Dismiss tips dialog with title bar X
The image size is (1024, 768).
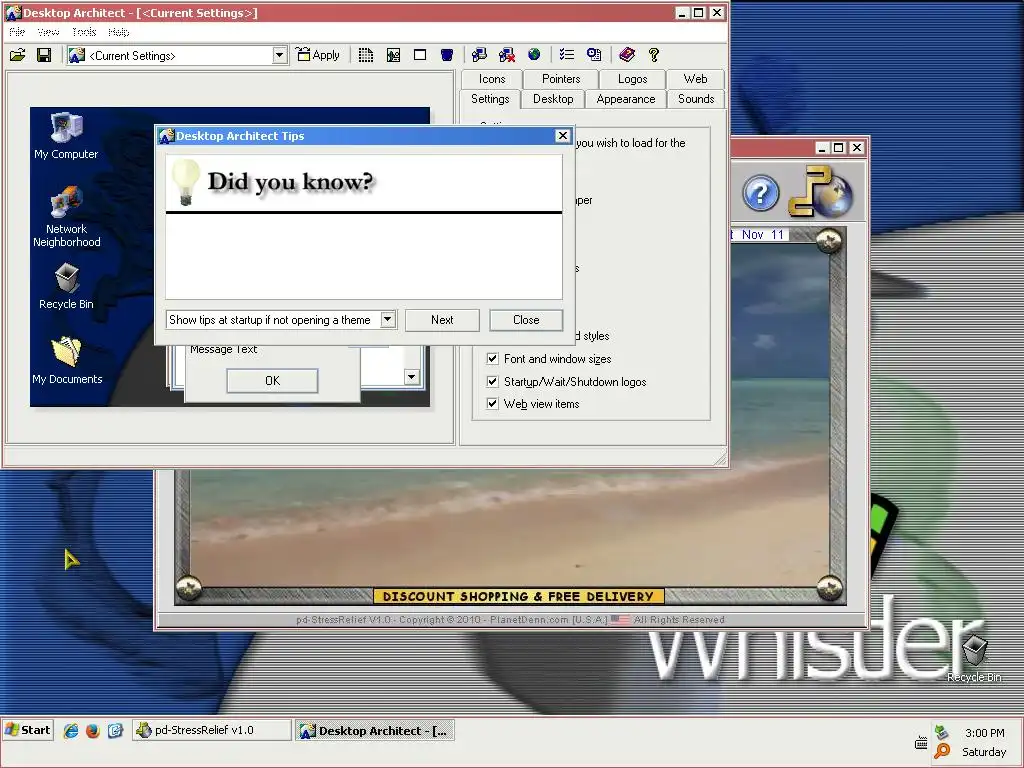pyautogui.click(x=562, y=135)
